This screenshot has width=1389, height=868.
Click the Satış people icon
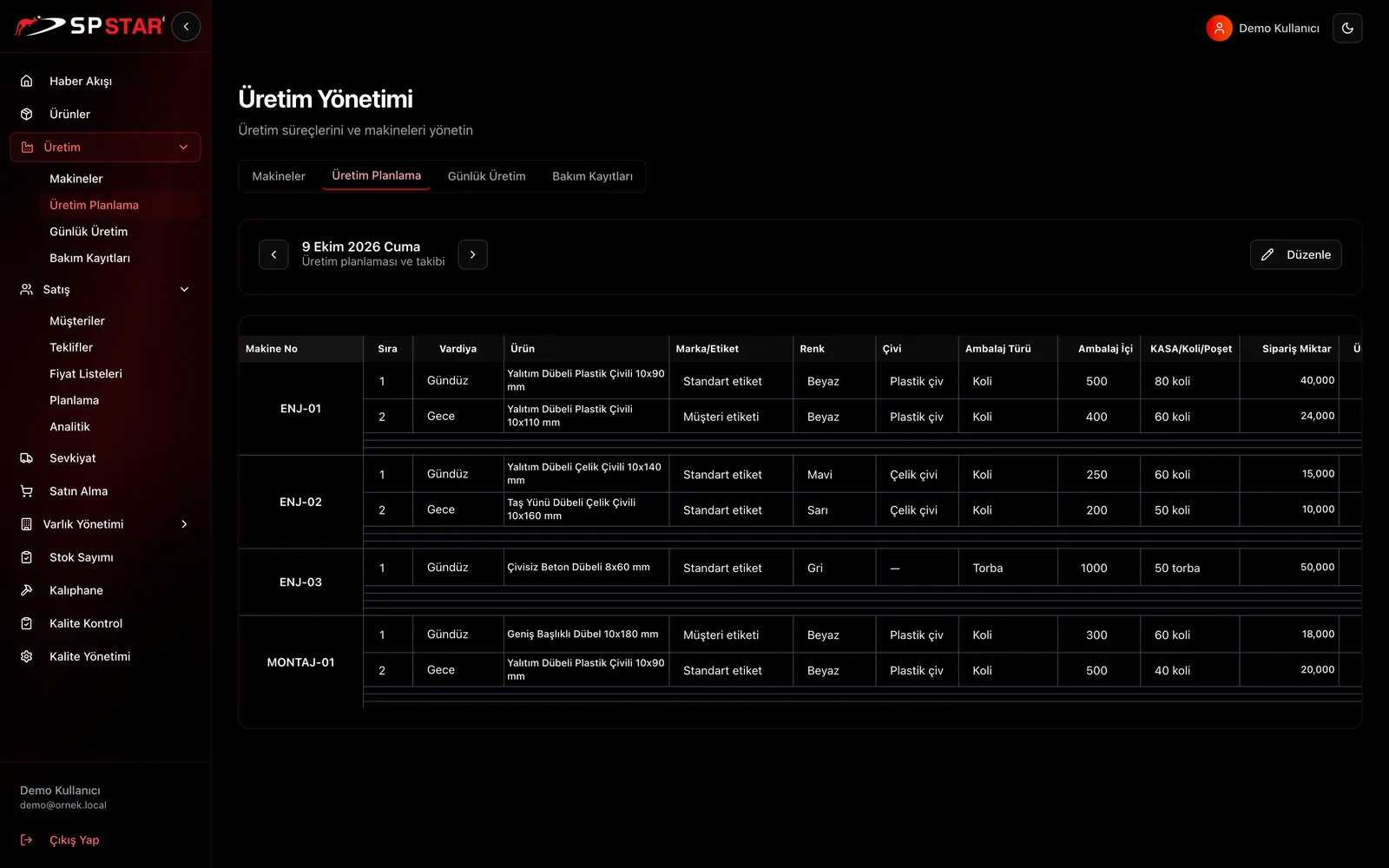[x=27, y=289]
